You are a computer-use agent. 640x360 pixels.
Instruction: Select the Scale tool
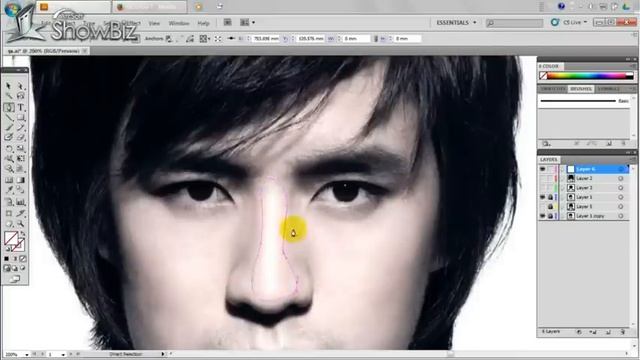point(21,148)
